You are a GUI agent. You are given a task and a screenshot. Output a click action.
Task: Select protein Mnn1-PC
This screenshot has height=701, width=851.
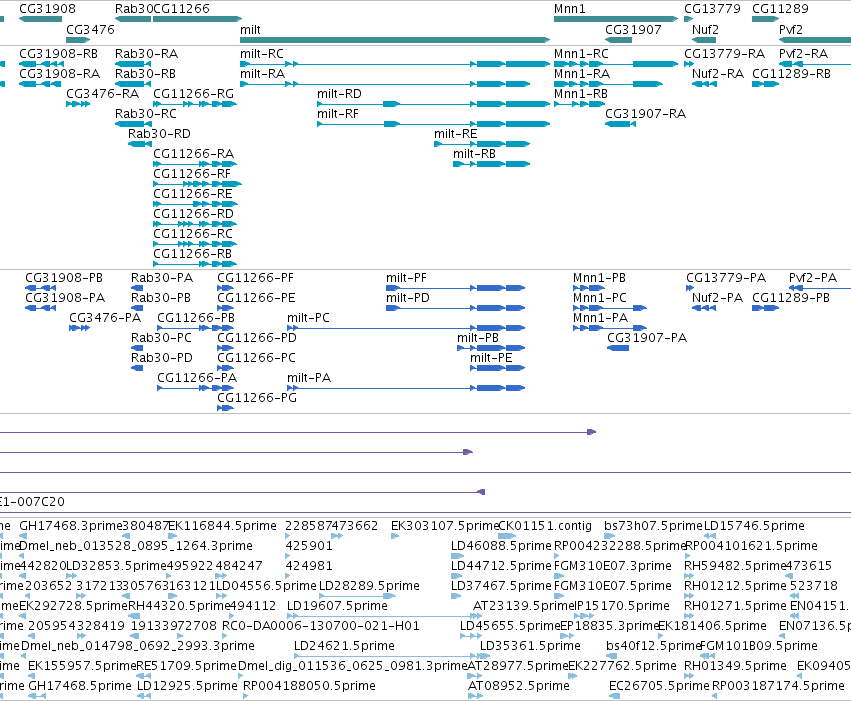tap(610, 308)
